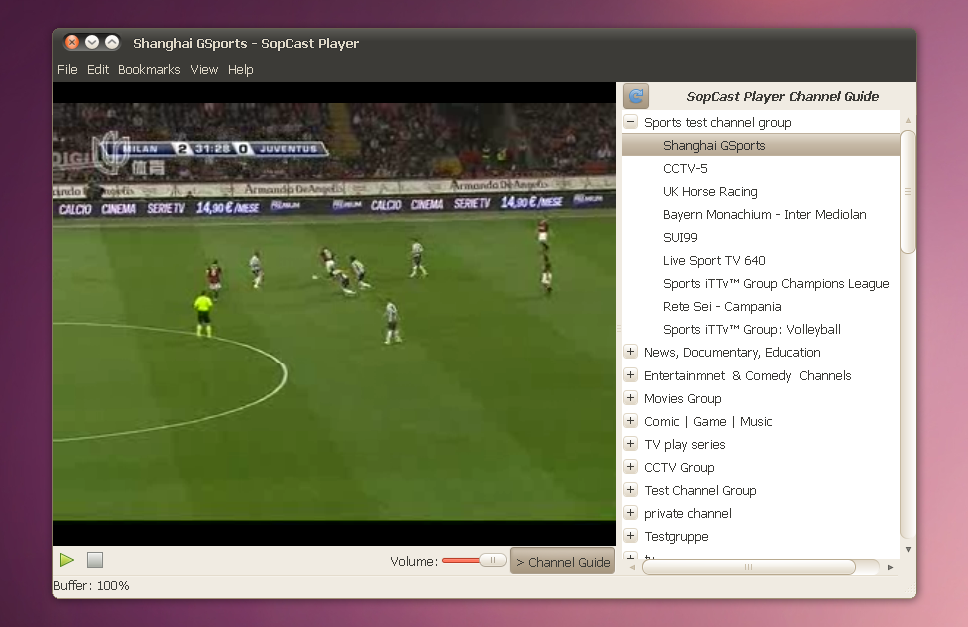This screenshot has height=627, width=968.
Task: Open the File menu
Action: coord(67,70)
